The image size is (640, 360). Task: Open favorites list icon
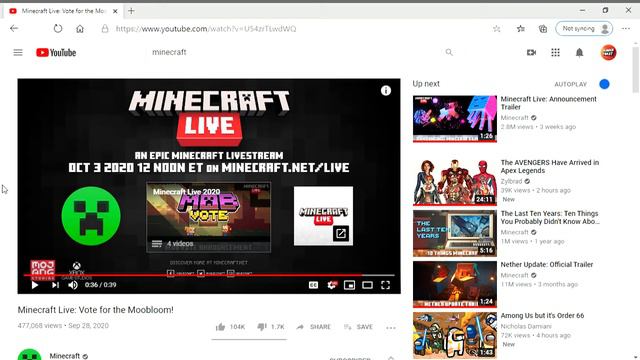521,29
